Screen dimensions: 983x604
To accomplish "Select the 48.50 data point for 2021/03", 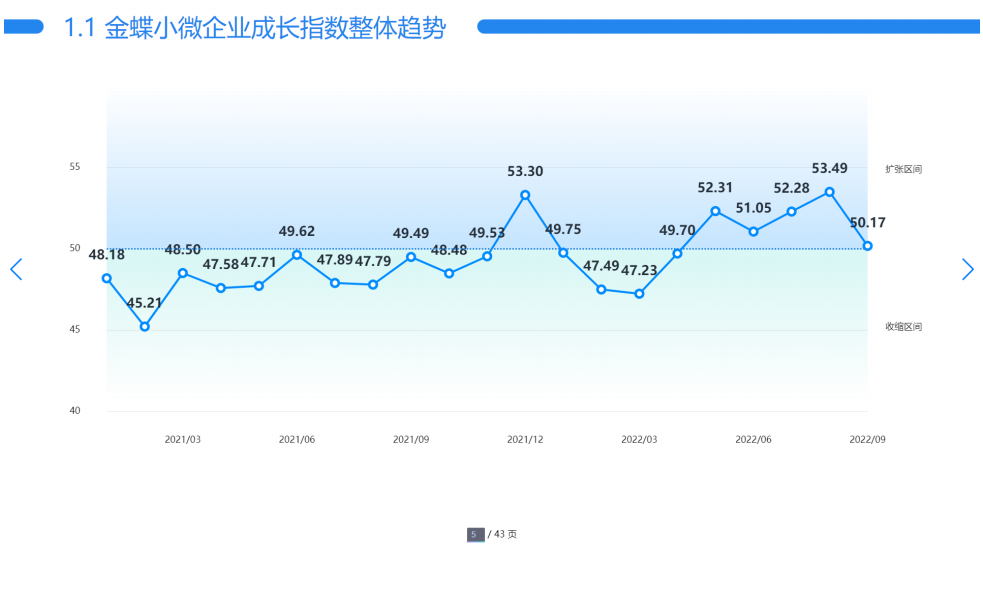I will point(183,273).
